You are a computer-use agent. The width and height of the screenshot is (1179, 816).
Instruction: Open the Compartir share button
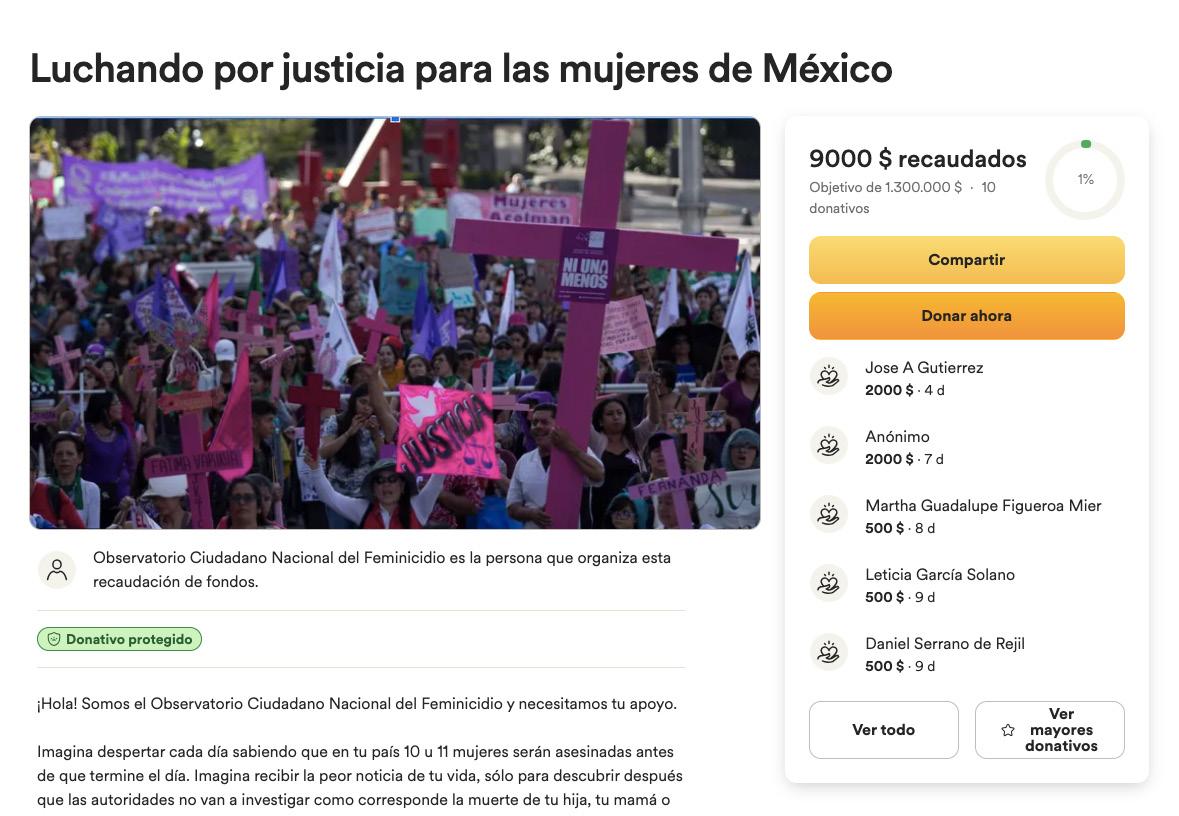(x=966, y=260)
